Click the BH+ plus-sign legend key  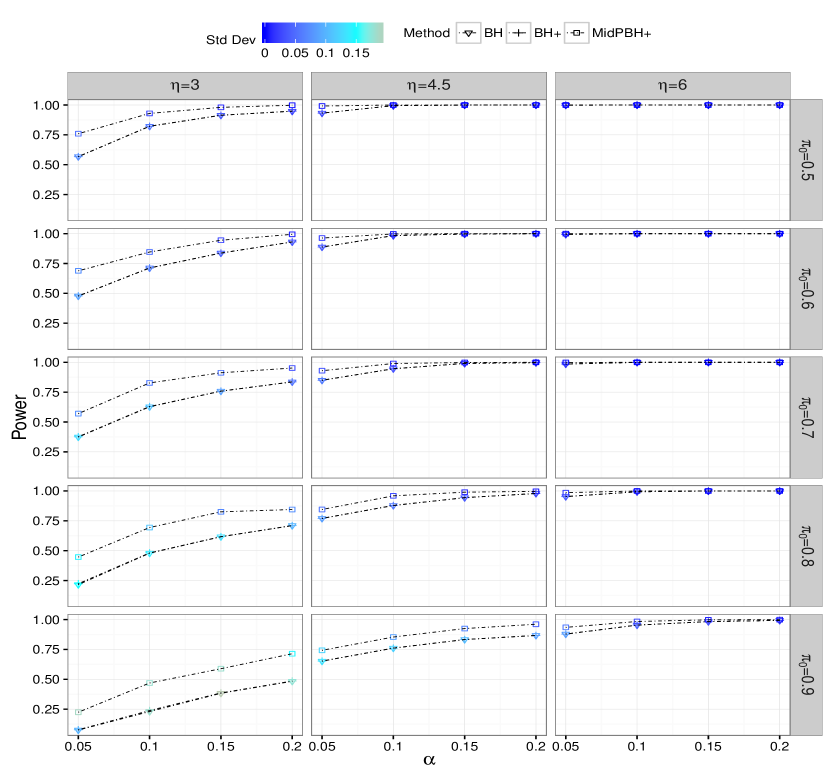(518, 33)
